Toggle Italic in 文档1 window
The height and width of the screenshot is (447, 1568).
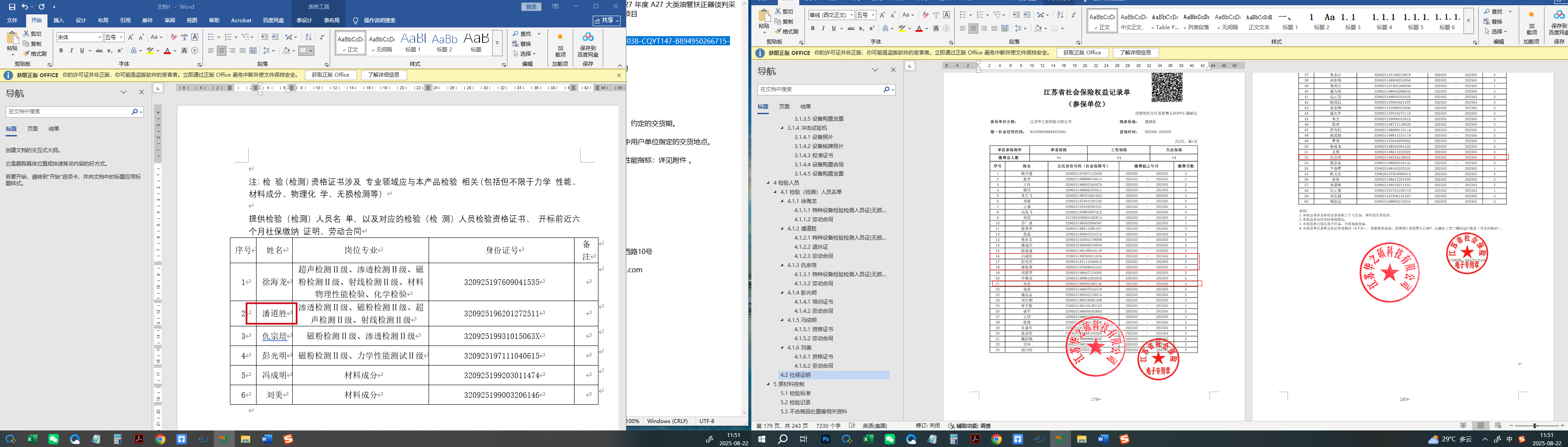[71, 51]
